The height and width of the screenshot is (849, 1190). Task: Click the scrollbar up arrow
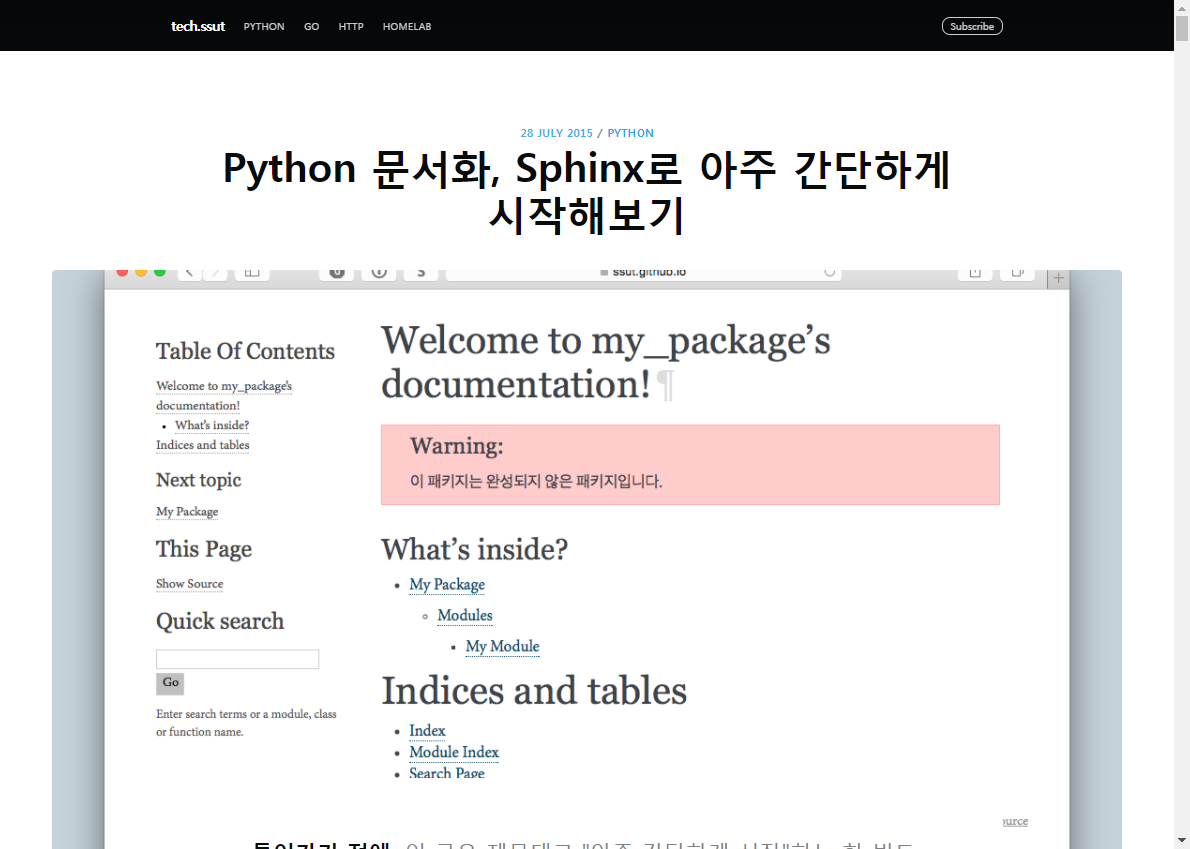click(1181, 8)
